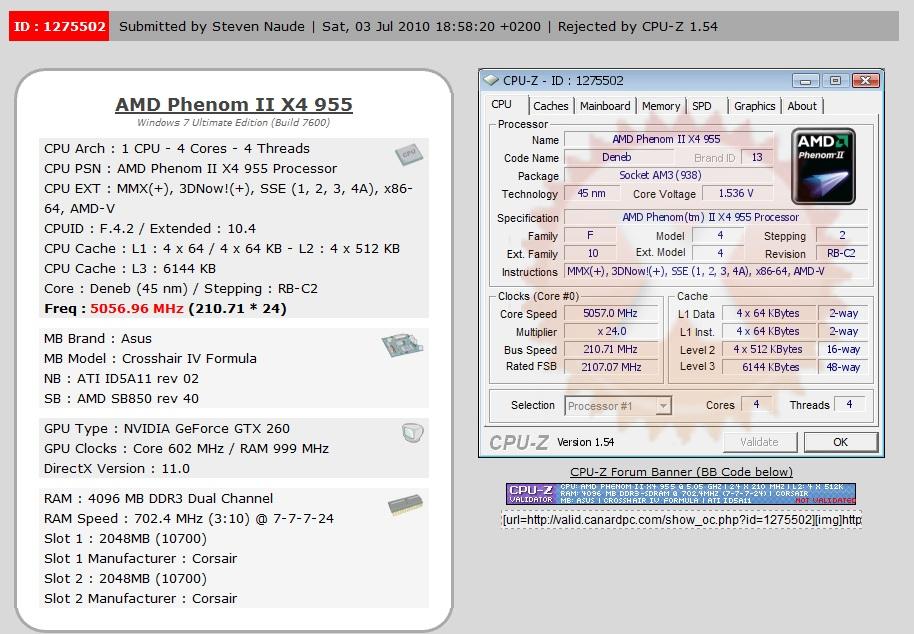Click the Core Speed value 5057.0 MHz
914x634 pixels.
point(611,314)
